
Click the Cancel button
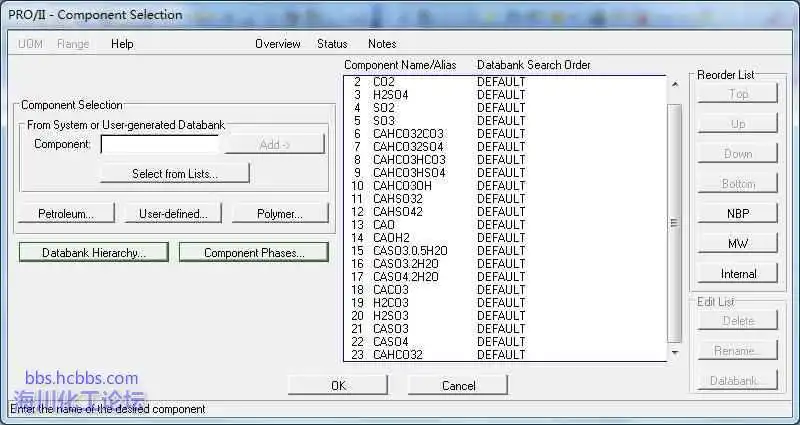pos(458,385)
